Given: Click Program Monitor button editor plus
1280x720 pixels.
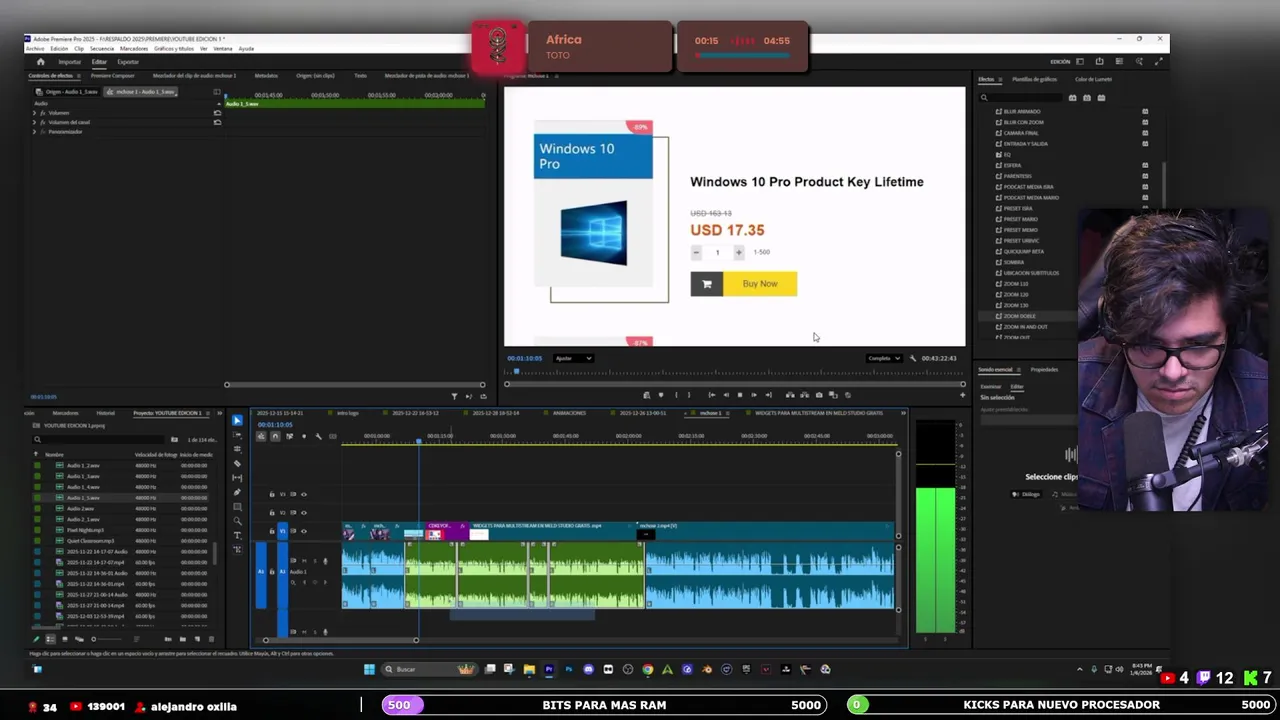Looking at the screenshot, I should [x=962, y=395].
